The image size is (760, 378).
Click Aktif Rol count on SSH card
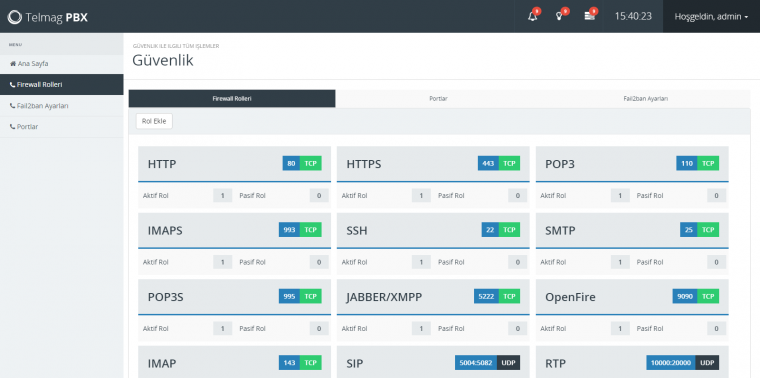(421, 262)
